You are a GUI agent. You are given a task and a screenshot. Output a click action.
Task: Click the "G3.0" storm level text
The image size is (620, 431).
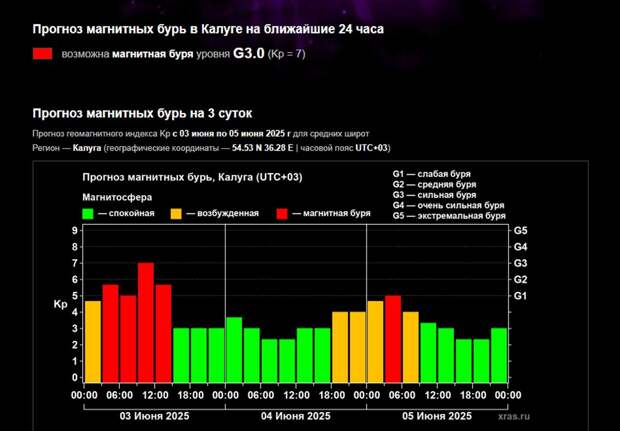(x=249, y=55)
